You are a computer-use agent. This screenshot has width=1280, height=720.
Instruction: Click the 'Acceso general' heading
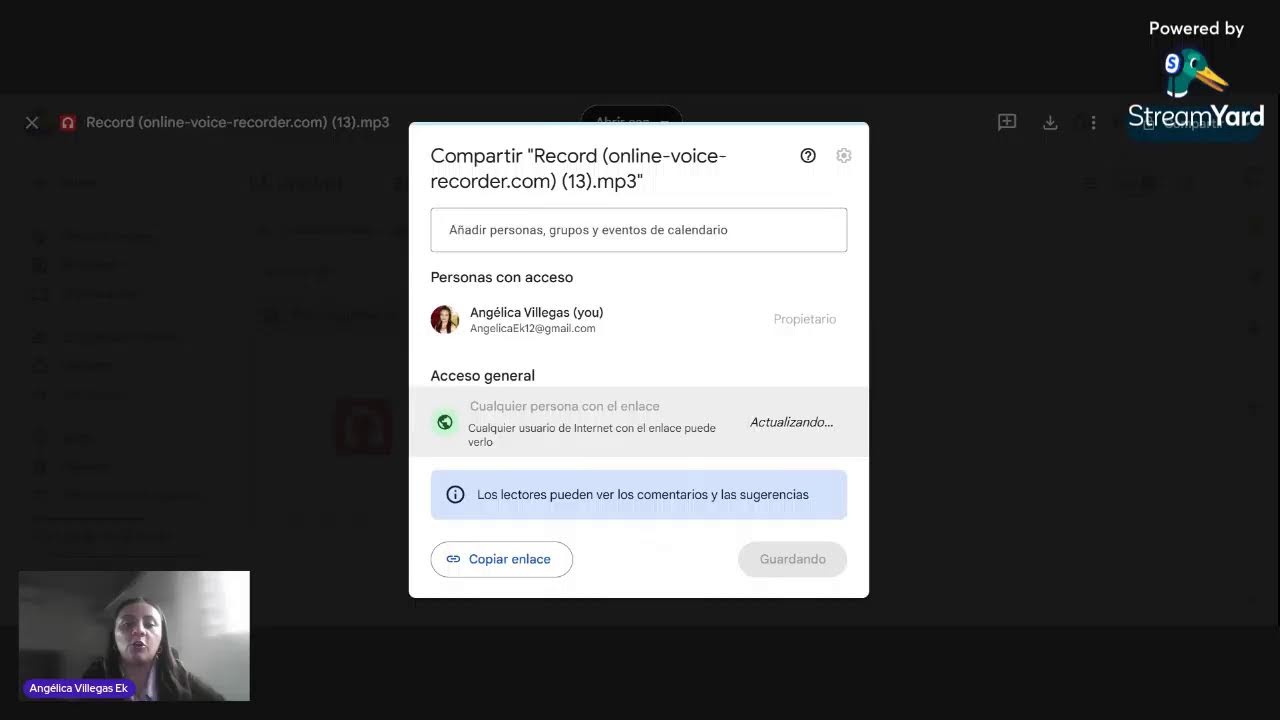click(x=482, y=376)
